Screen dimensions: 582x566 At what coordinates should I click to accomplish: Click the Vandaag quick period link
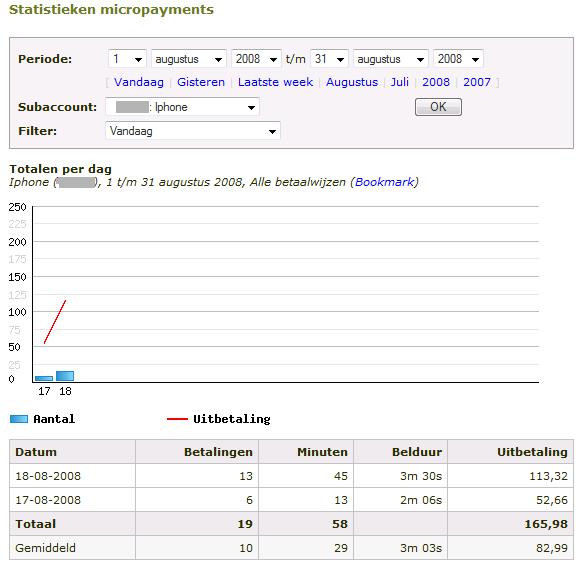point(139,82)
